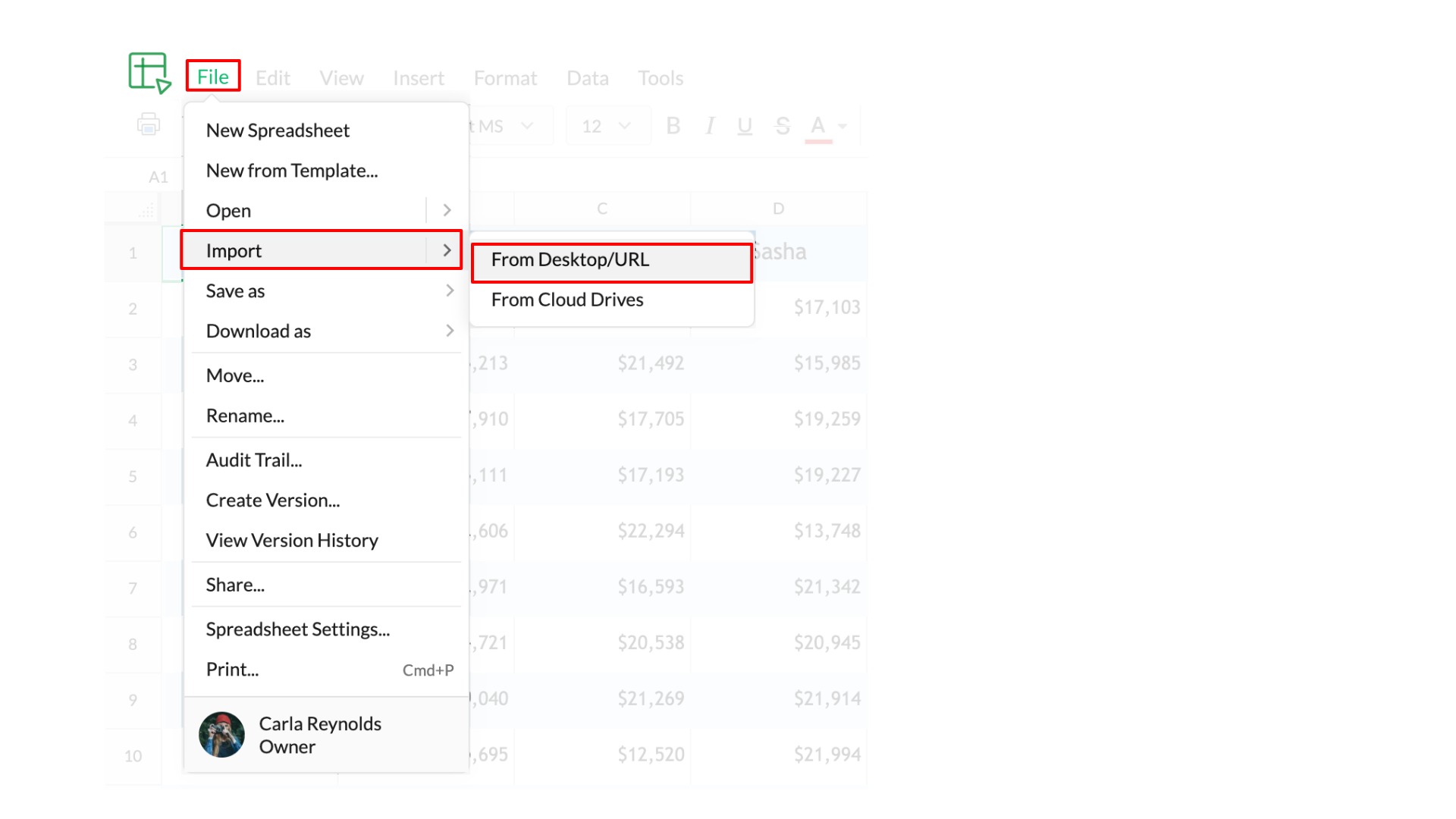Viewport: 1456px width, 819px height.
Task: Toggle Underline formatting in toolbar
Action: pos(745,126)
